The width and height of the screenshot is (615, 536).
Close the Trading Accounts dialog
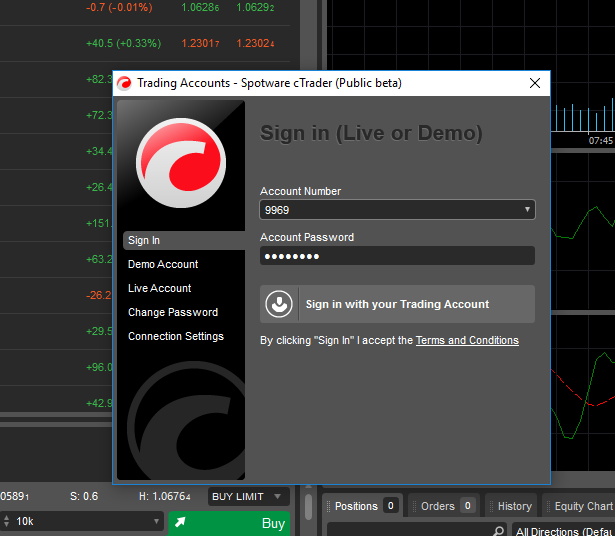coord(535,83)
